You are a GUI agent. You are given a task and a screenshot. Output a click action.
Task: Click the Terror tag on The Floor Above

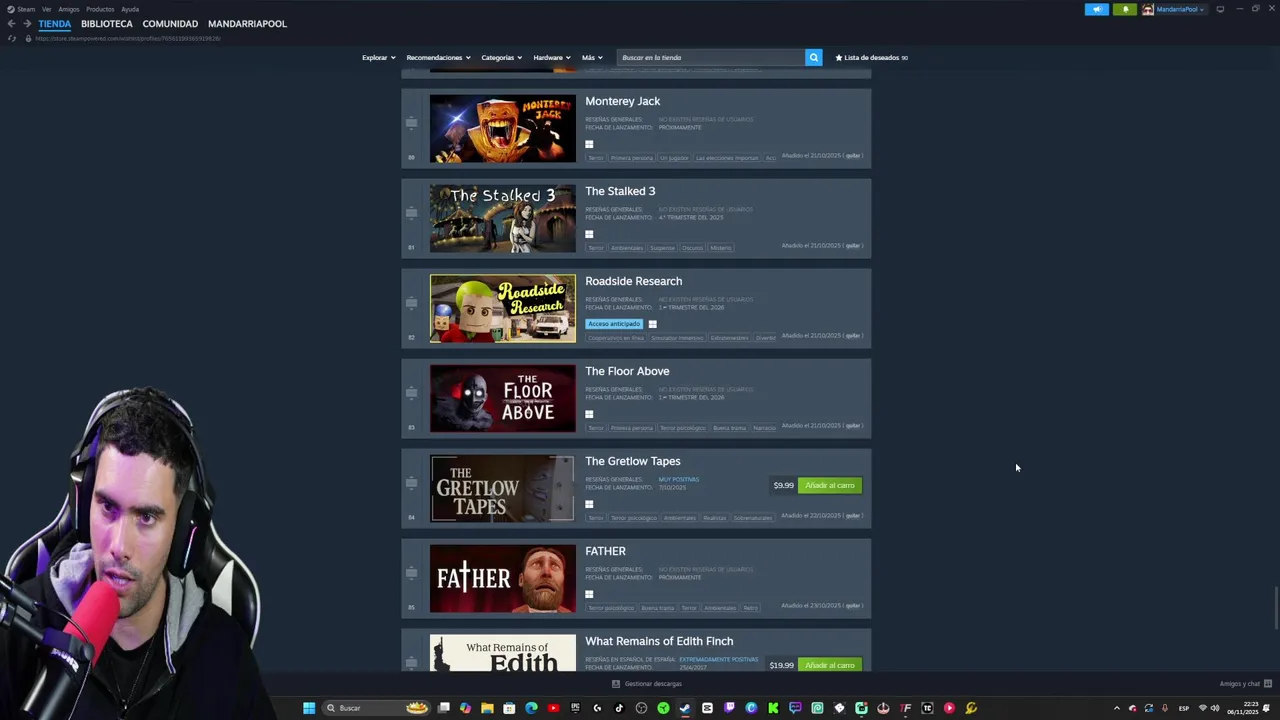point(596,428)
